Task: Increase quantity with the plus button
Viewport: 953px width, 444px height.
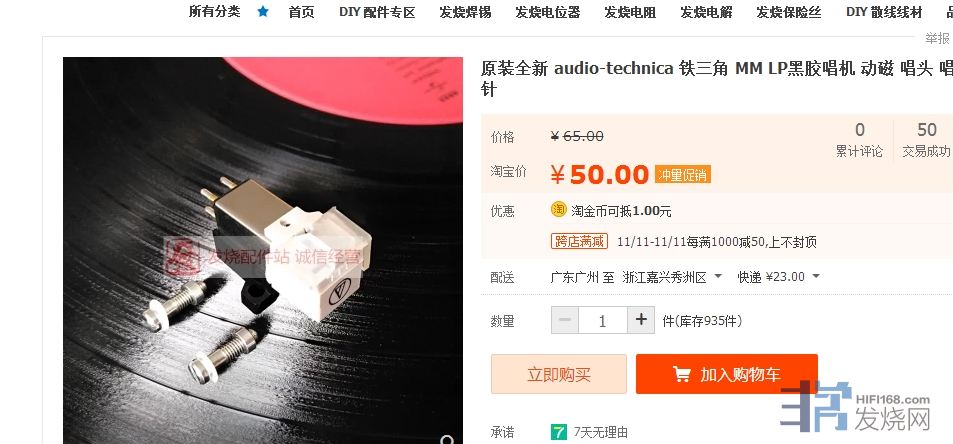Action: [x=641, y=320]
